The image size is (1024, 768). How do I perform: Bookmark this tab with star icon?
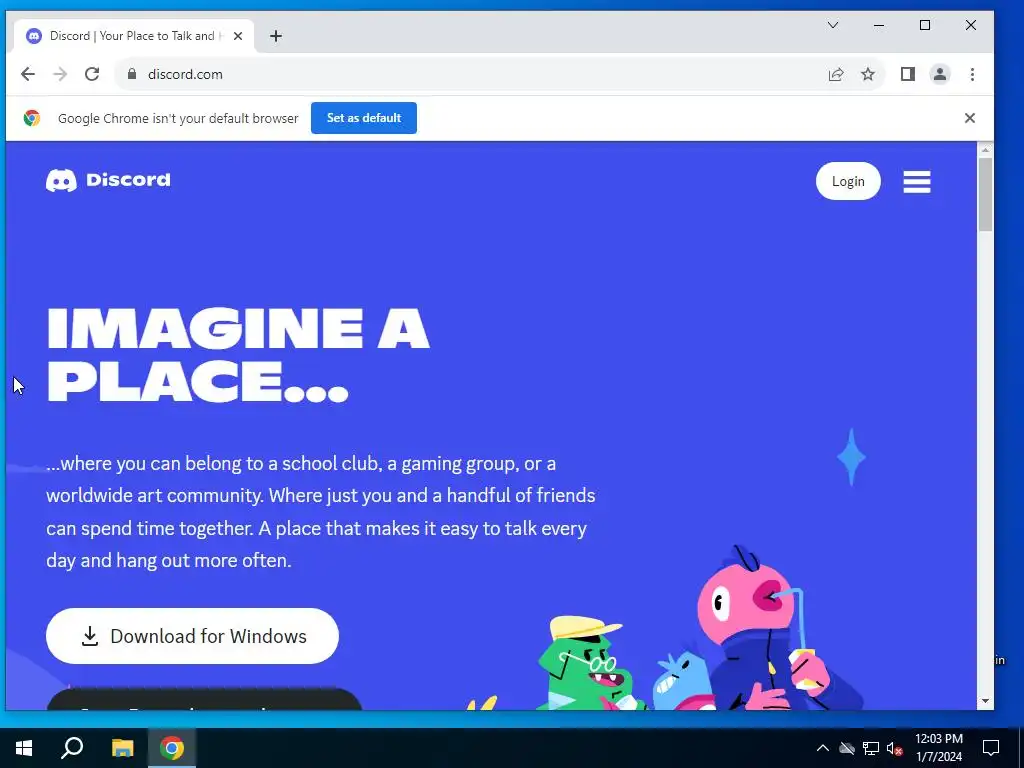pos(867,74)
